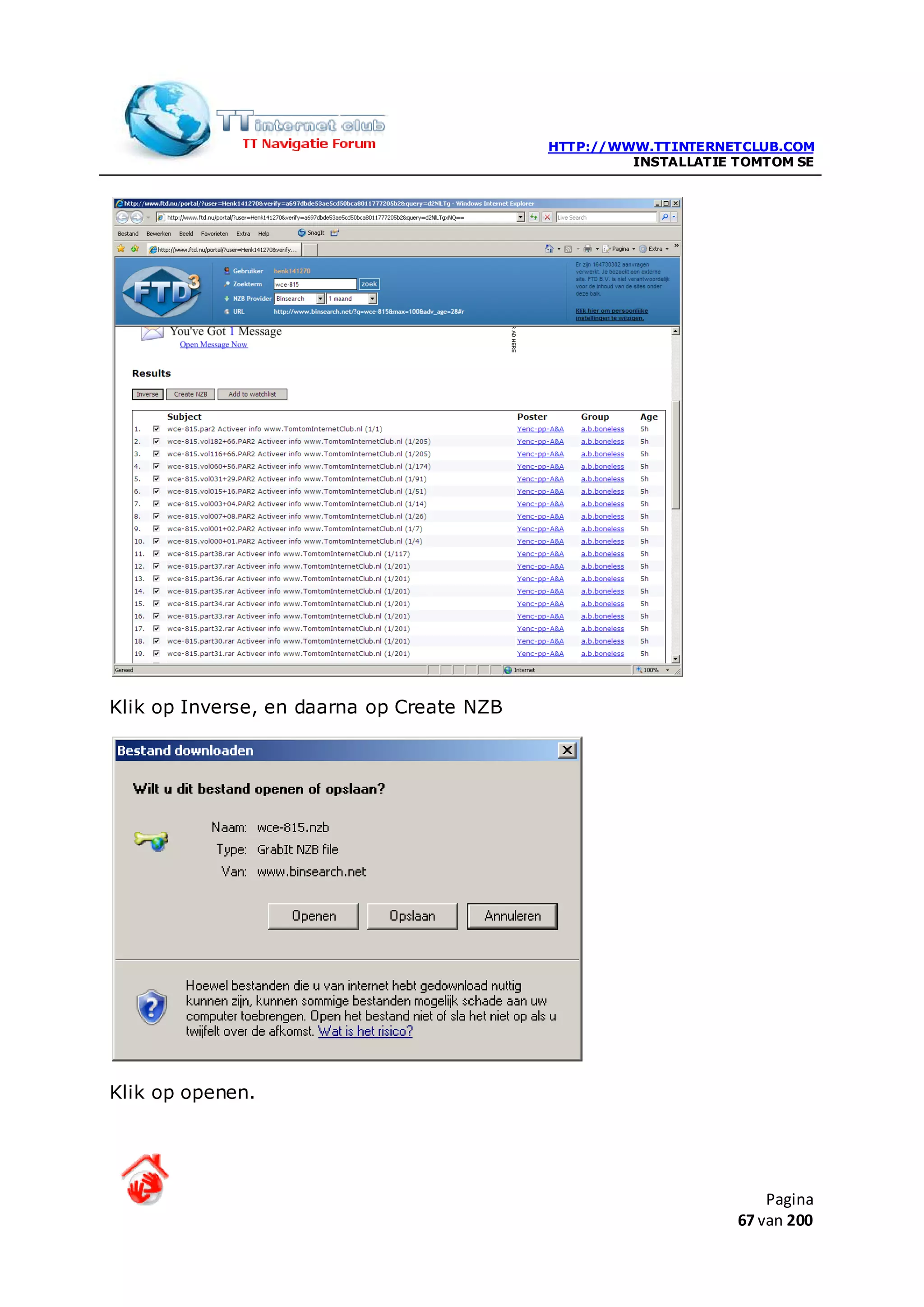Toggle checkbox for row 19 part31.rar
Image resolution: width=924 pixels, height=1307 pixels.
(x=157, y=653)
